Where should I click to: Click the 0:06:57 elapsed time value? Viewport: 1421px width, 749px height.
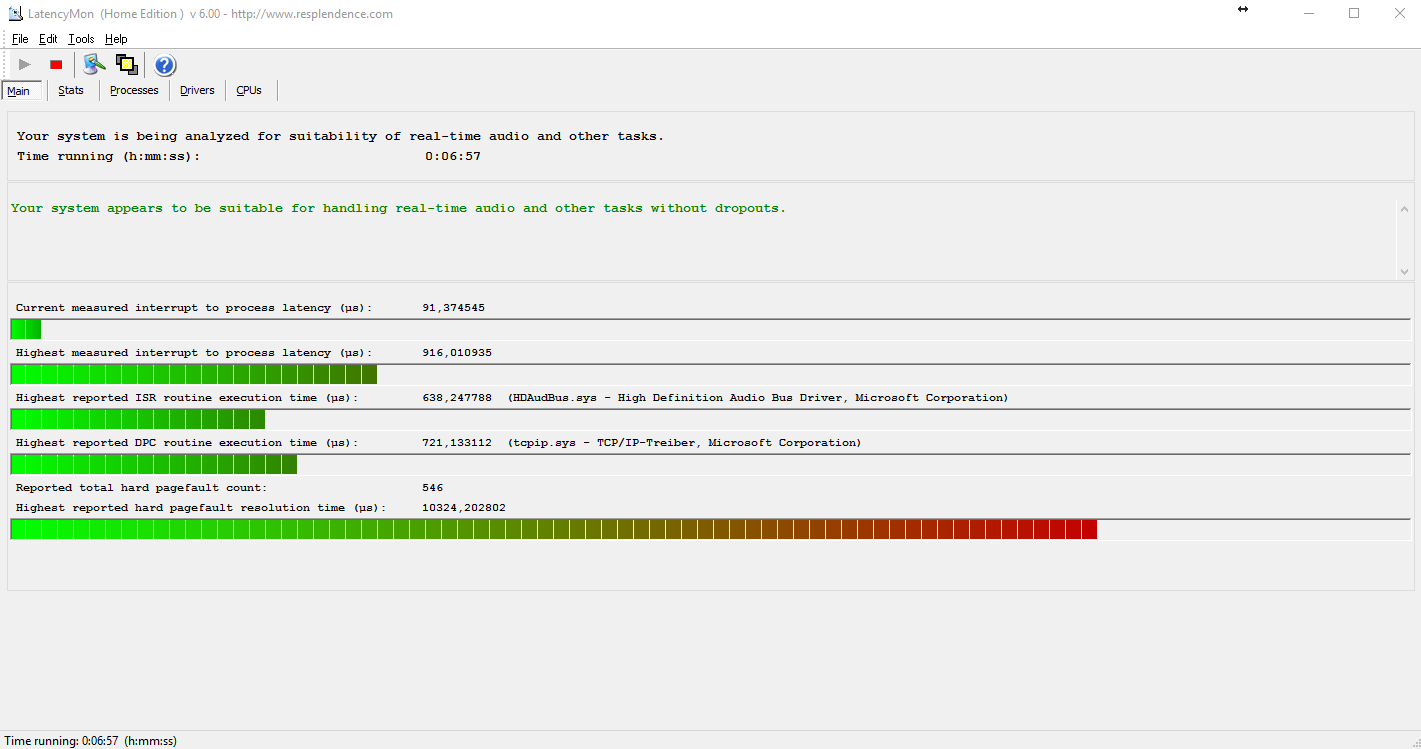coord(453,156)
